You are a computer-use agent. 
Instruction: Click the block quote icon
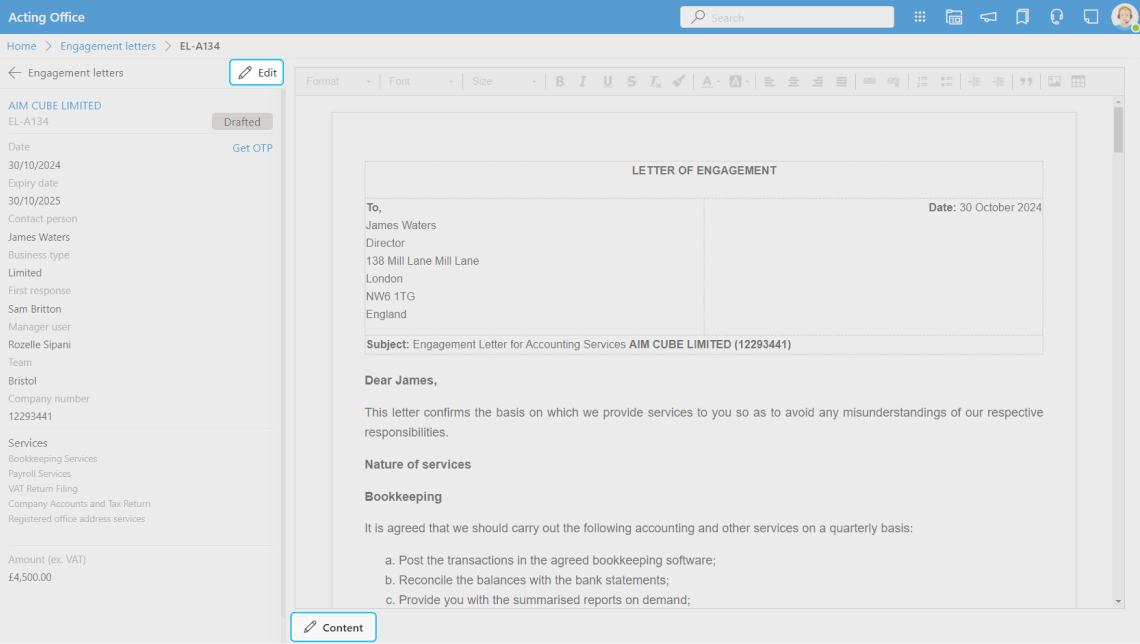pos(1025,81)
